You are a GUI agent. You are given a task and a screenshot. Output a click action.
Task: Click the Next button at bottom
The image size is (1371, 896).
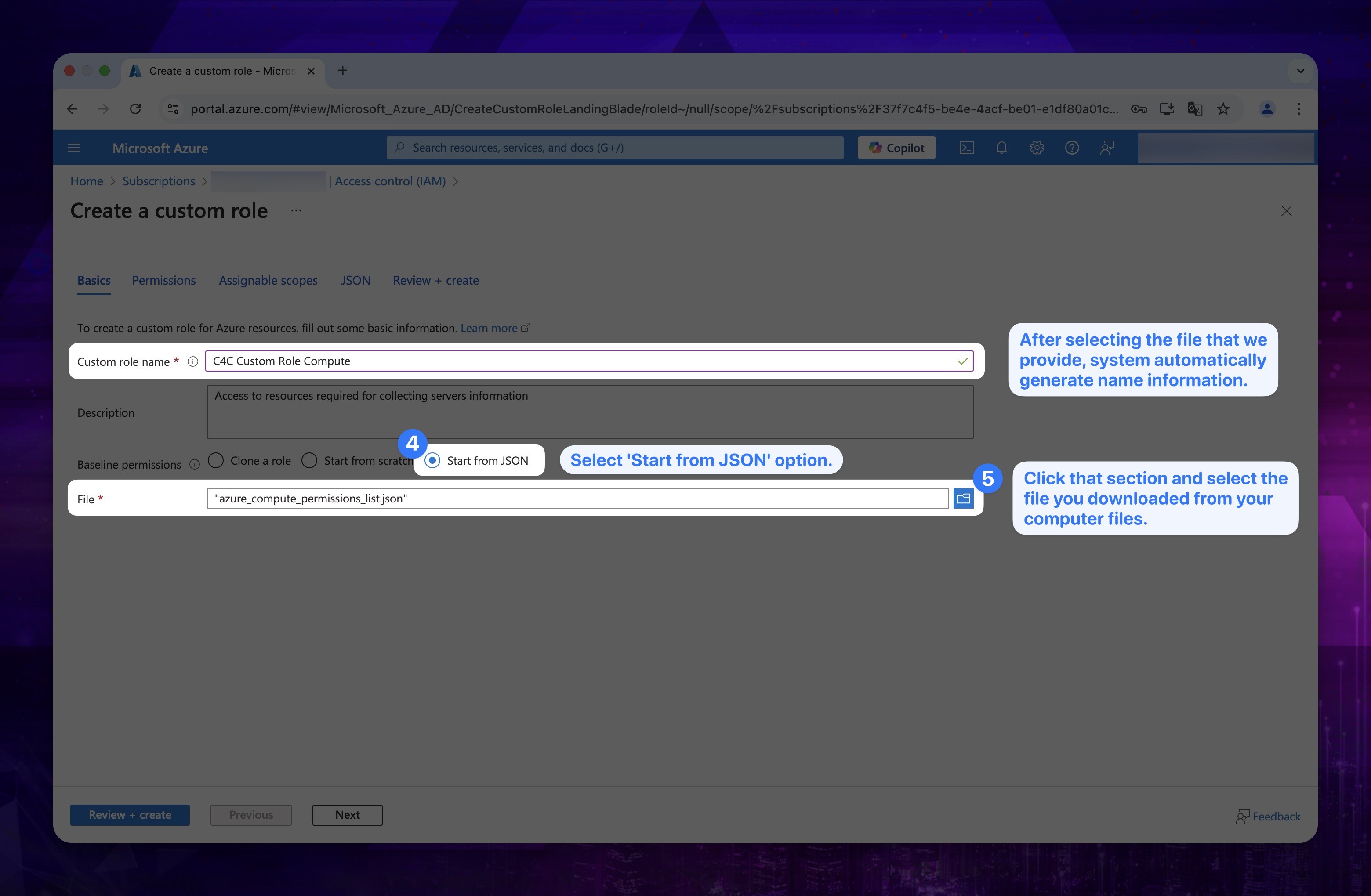pos(347,814)
